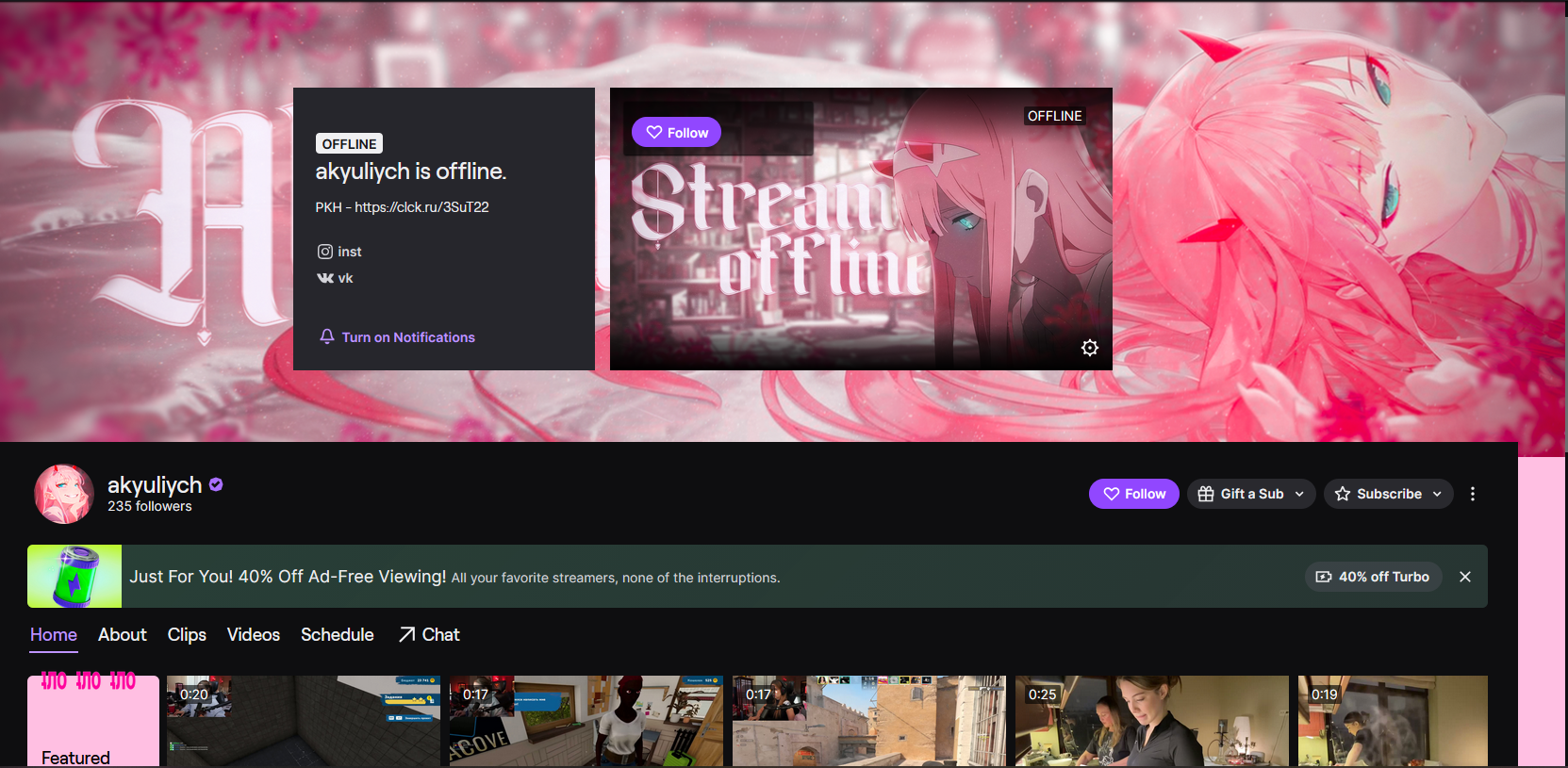Click the PKH clck.ru link text
The image size is (1568, 768).
(403, 207)
